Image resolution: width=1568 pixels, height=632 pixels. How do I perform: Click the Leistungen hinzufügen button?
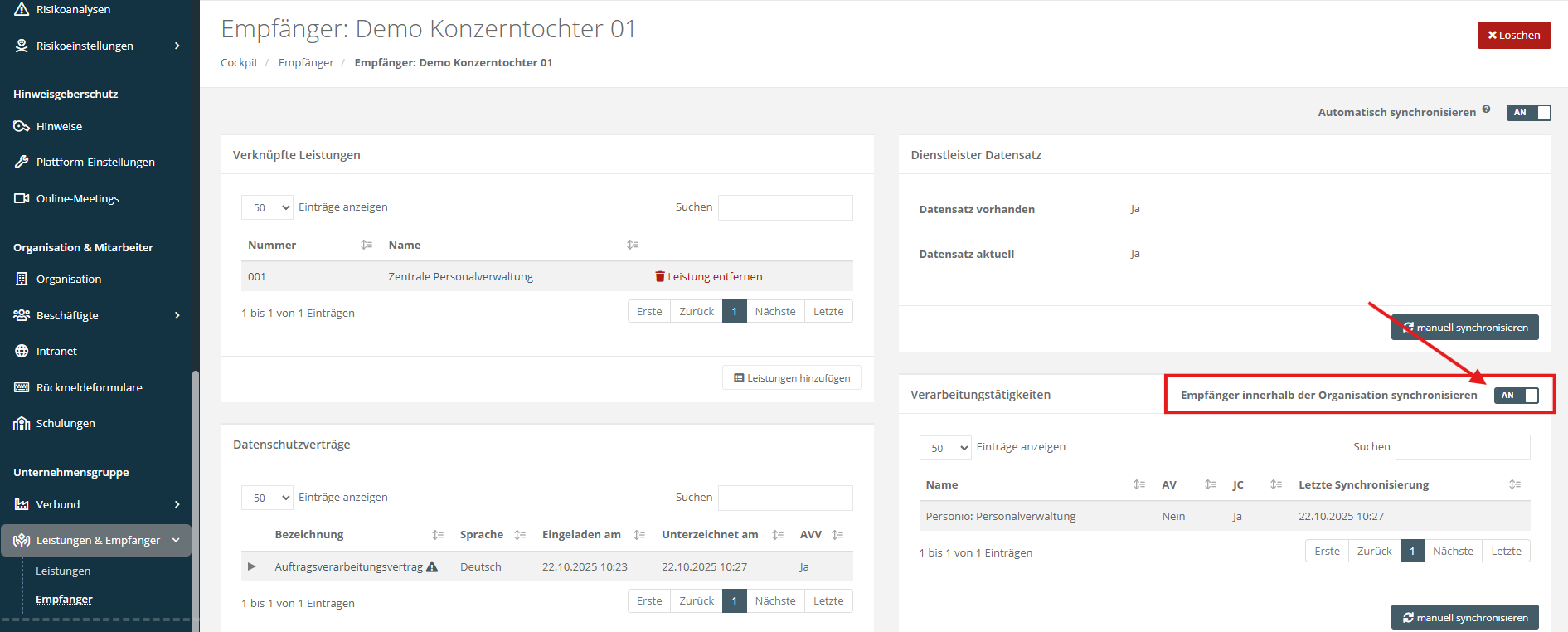point(791,378)
